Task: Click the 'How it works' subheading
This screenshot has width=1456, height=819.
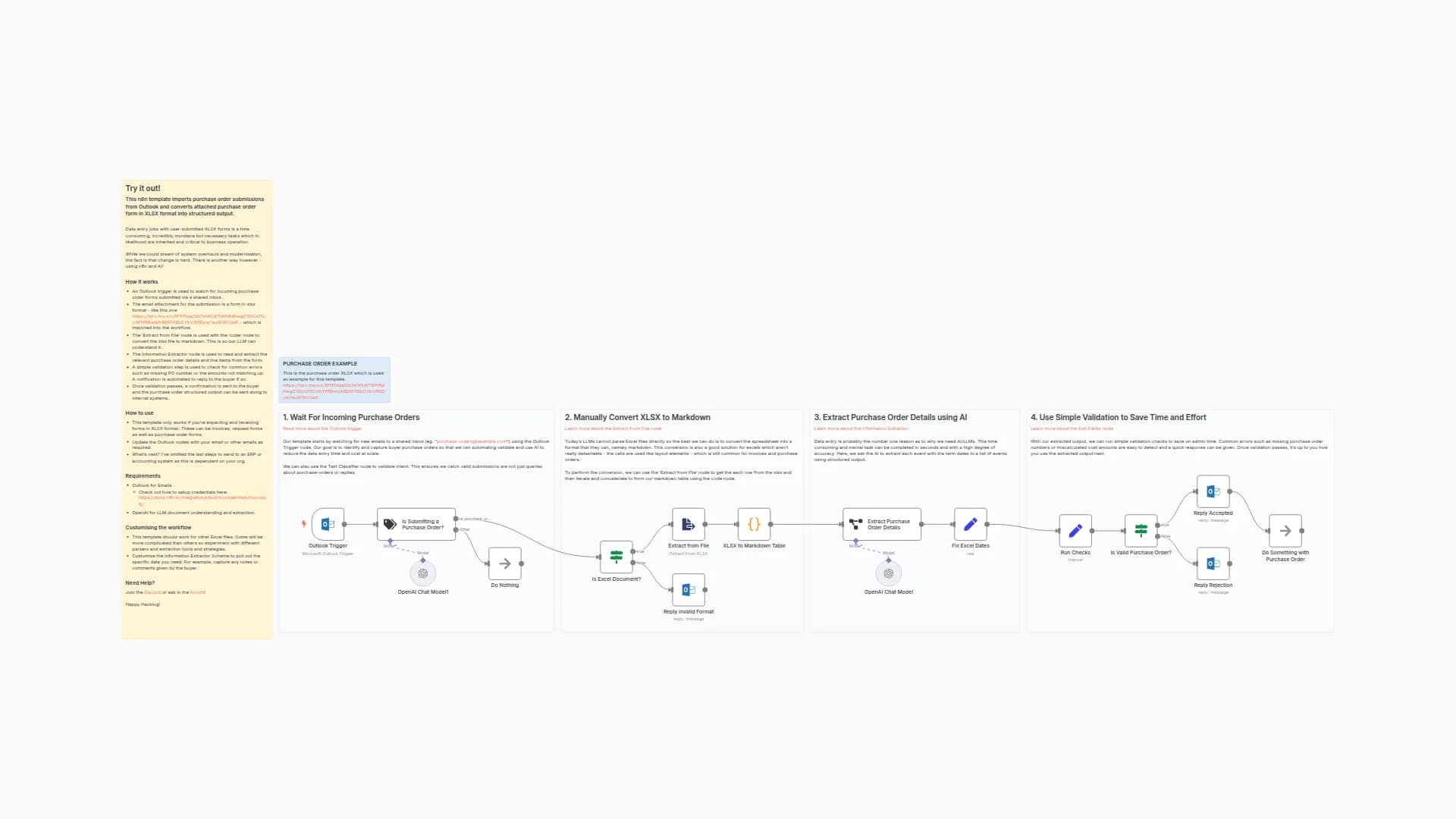Action: [142, 281]
